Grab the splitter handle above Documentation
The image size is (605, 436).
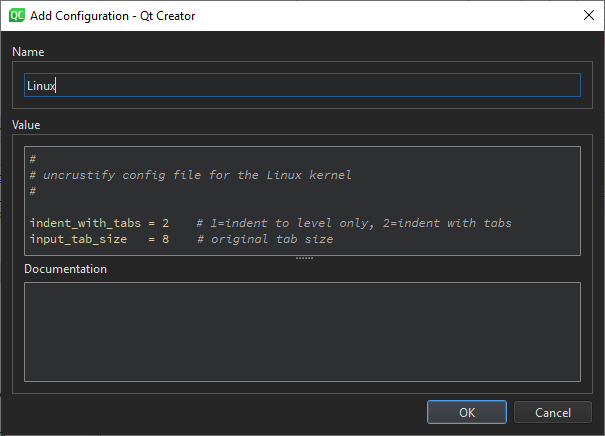tap(304, 258)
